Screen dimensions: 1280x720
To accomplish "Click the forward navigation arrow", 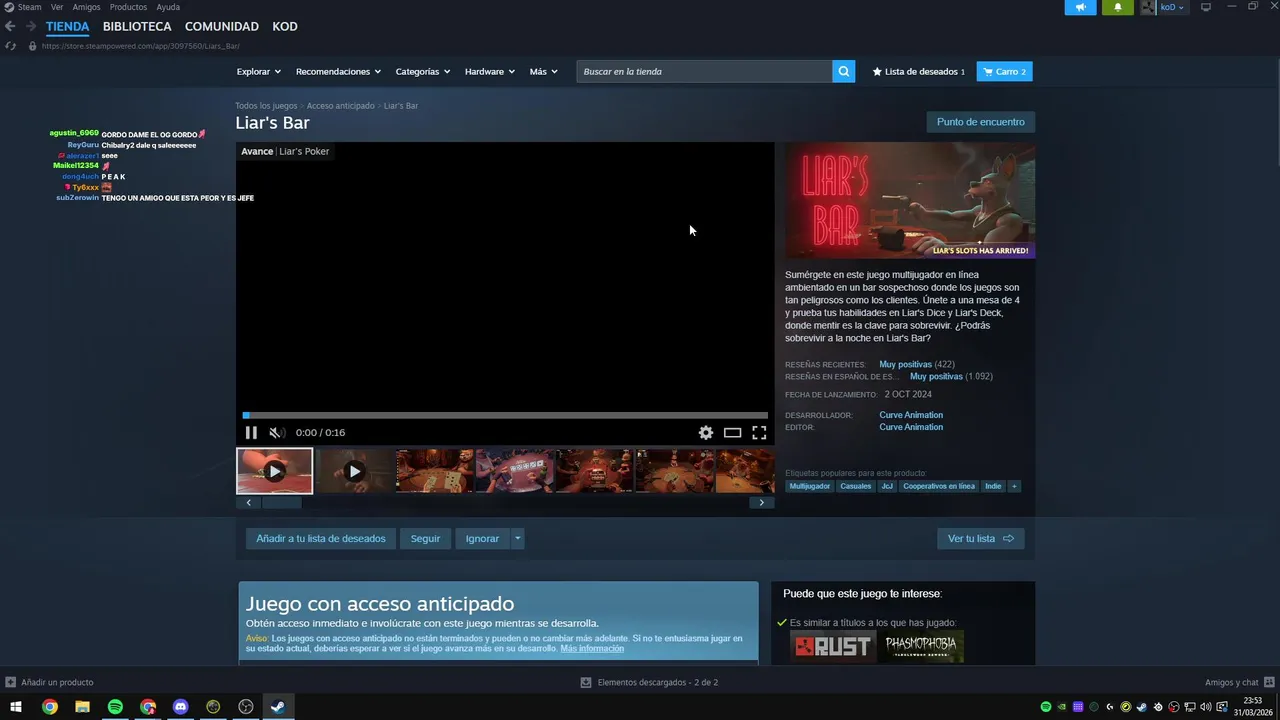I will tap(31, 27).
